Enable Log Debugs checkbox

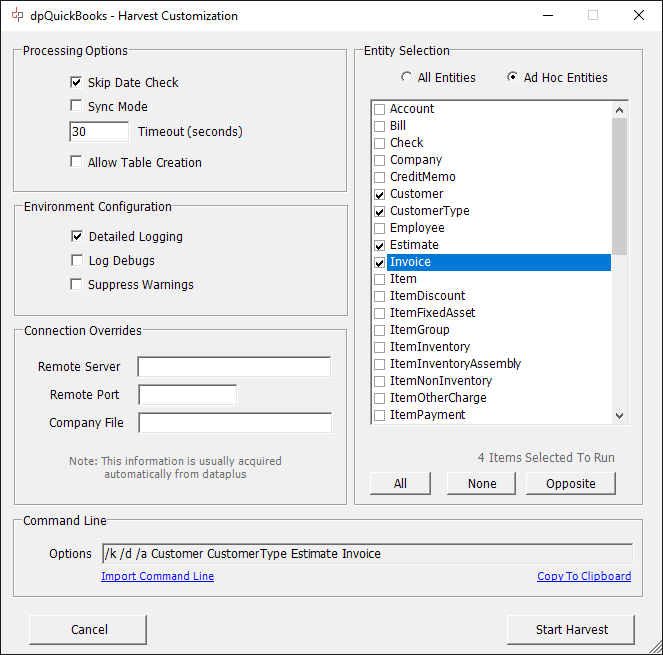click(77, 260)
